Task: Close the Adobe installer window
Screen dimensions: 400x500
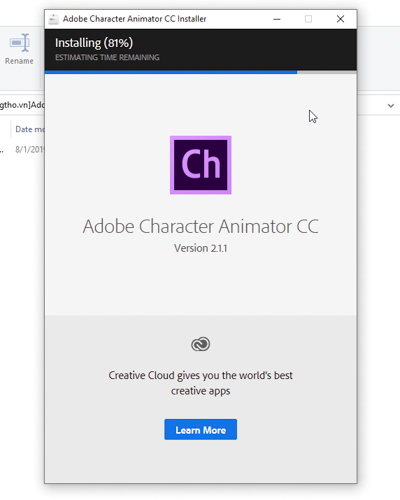Action: click(x=340, y=19)
